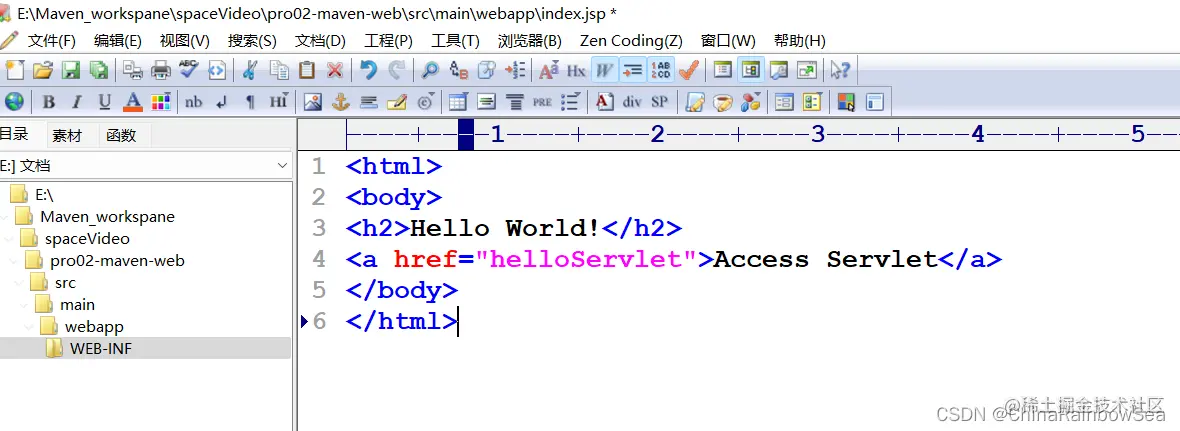Viewport: 1180px width, 431px height.
Task: Click the Hello World! text in line 3
Action: (505, 228)
